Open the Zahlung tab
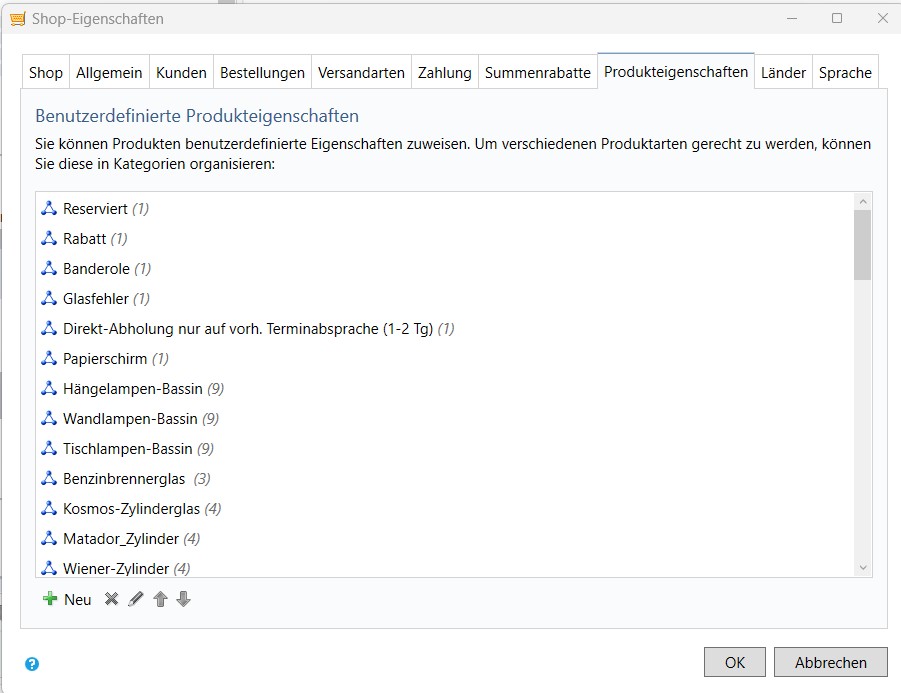 (x=444, y=72)
